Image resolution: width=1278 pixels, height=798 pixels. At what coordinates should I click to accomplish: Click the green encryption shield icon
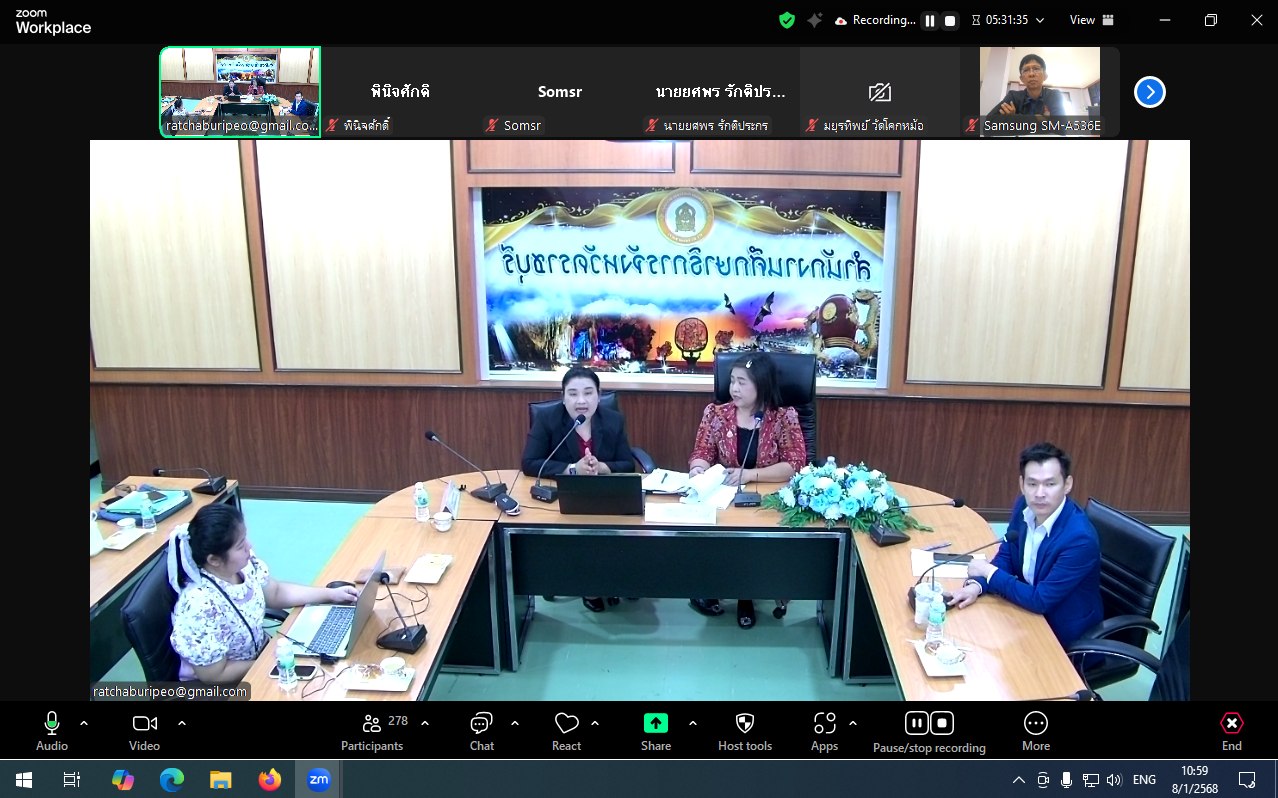[x=787, y=20]
